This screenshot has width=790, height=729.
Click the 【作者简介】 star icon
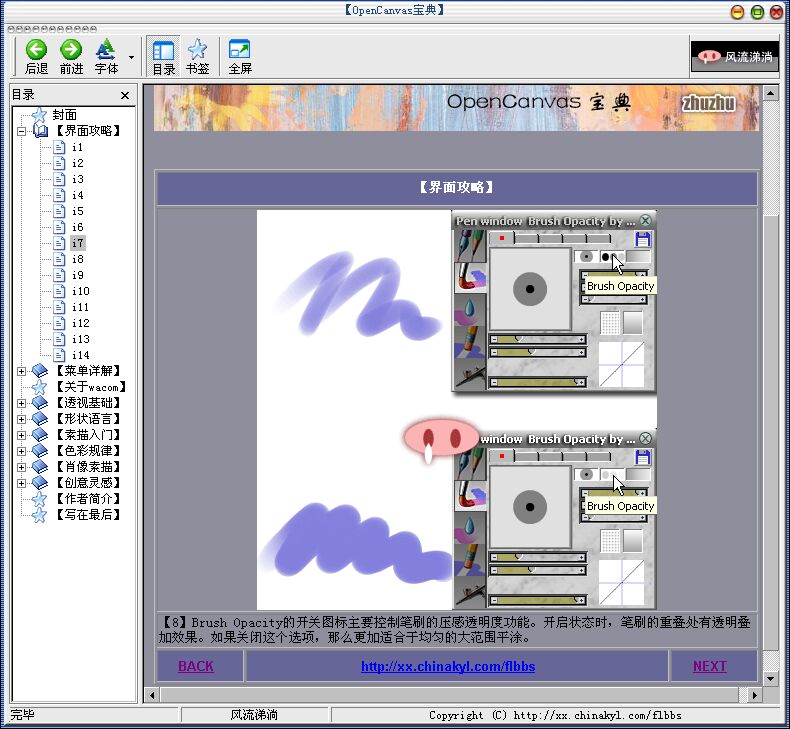pyautogui.click(x=39, y=499)
